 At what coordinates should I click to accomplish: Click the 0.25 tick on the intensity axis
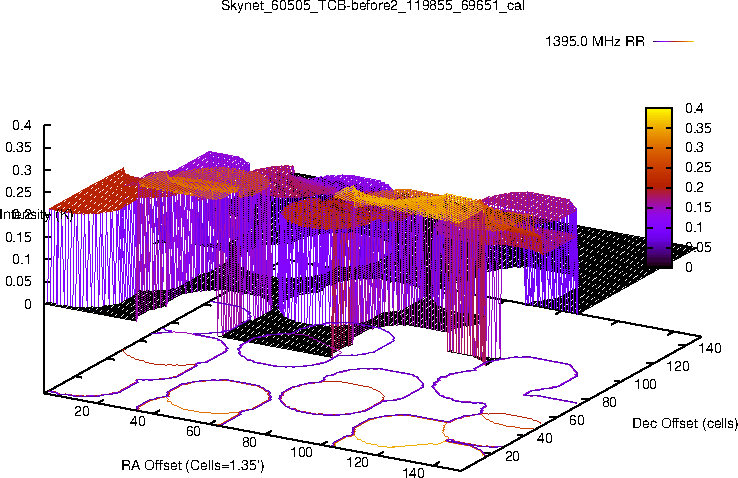18,192
